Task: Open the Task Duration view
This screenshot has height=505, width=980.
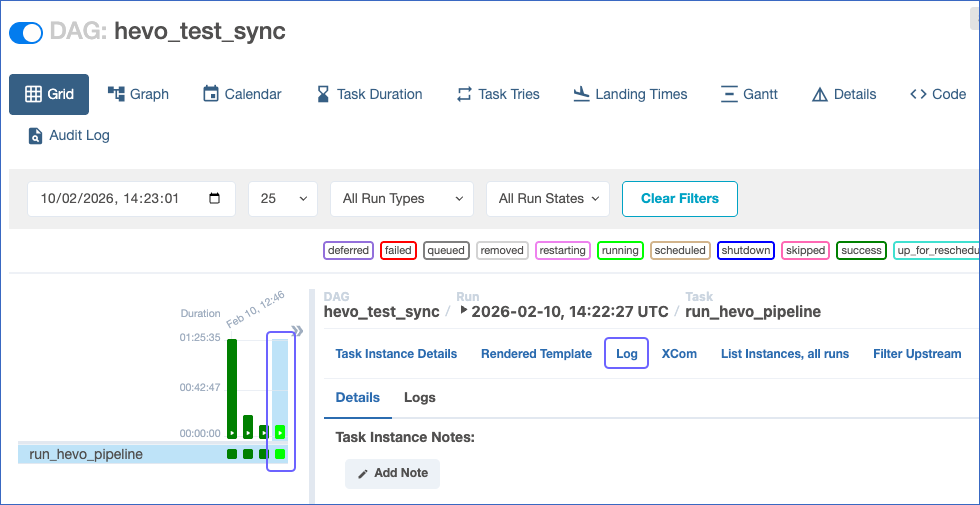Action: tap(369, 94)
